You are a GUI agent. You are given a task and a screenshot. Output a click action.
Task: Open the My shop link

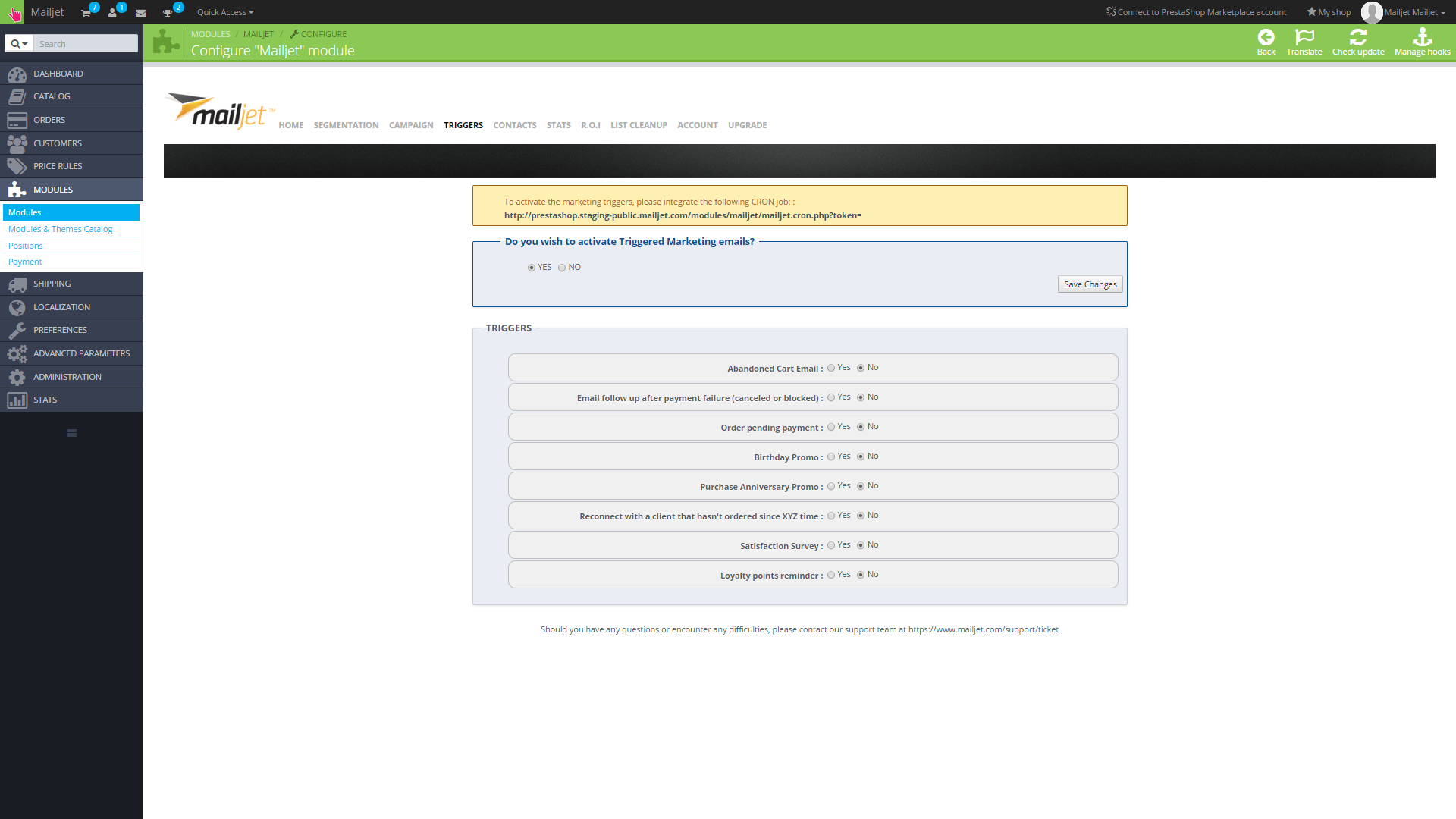pos(1329,12)
